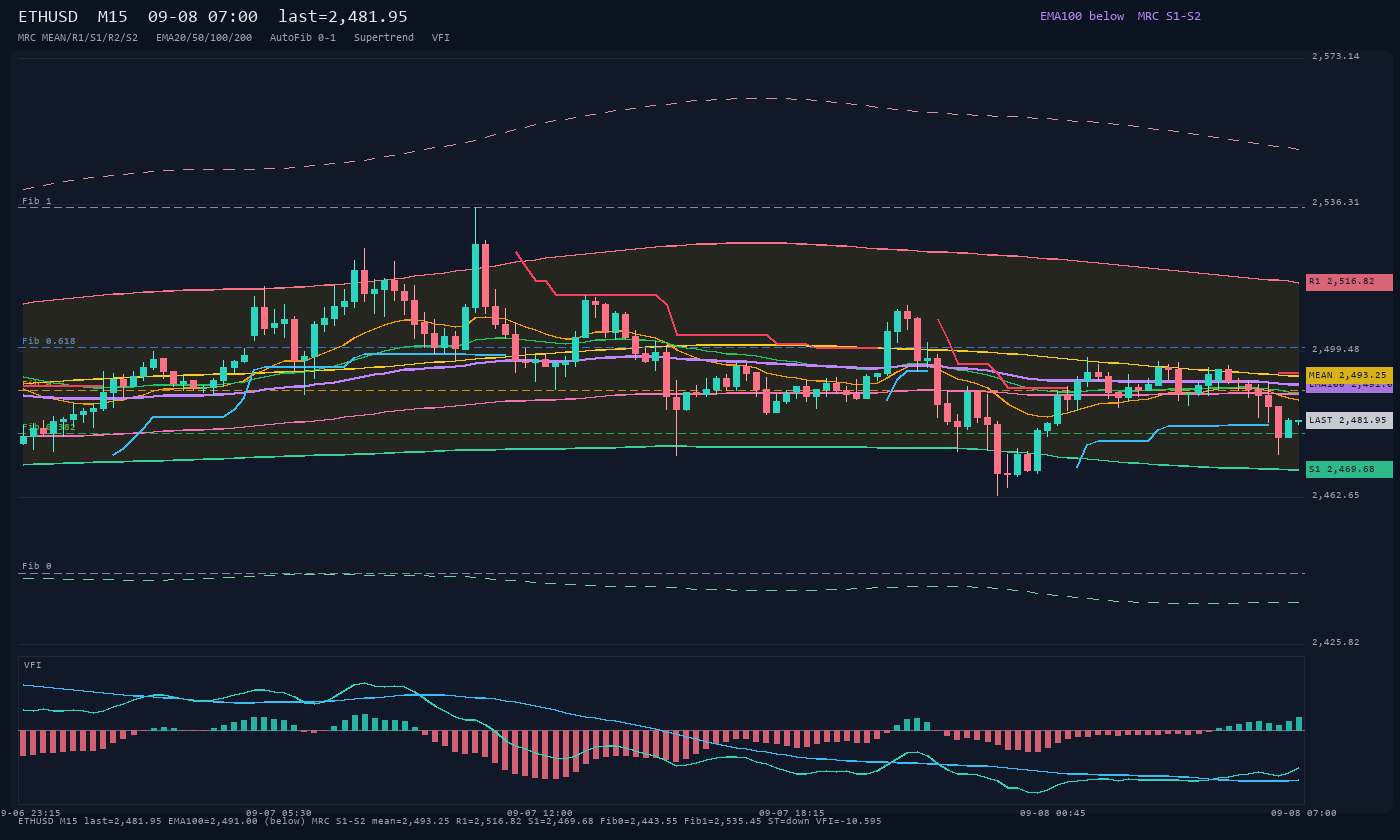Click the VFI entry in the header legend
Image resolution: width=1400 pixels, height=840 pixels.
(441, 38)
